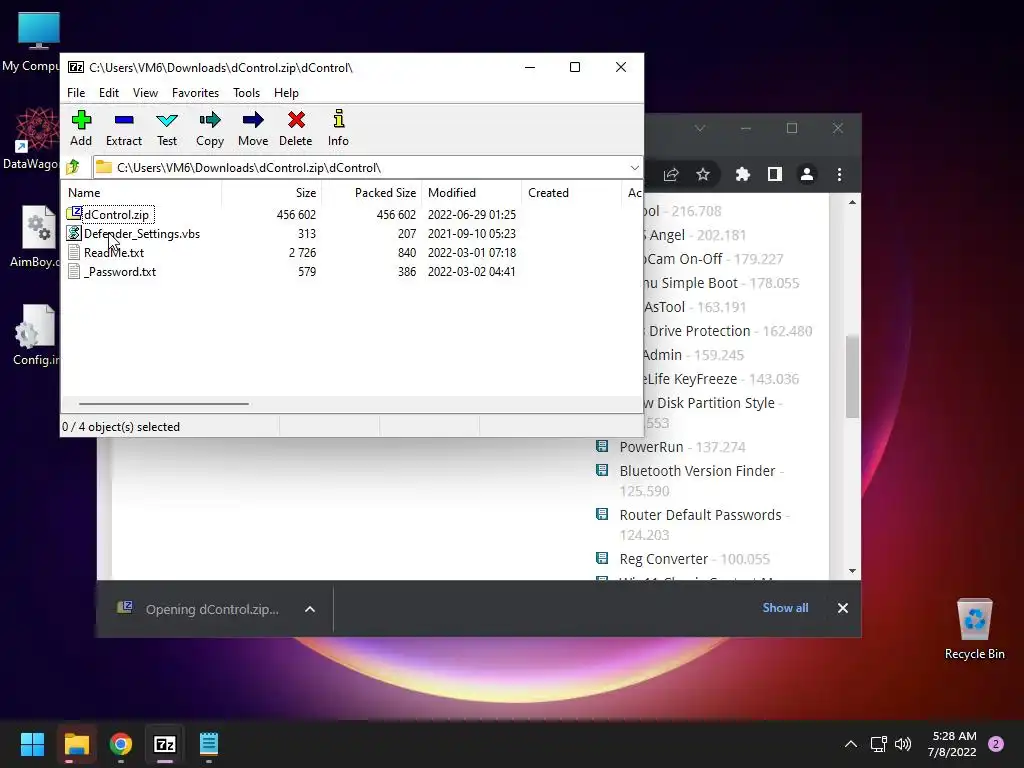Switch to Chrome from the taskbar

click(121, 744)
